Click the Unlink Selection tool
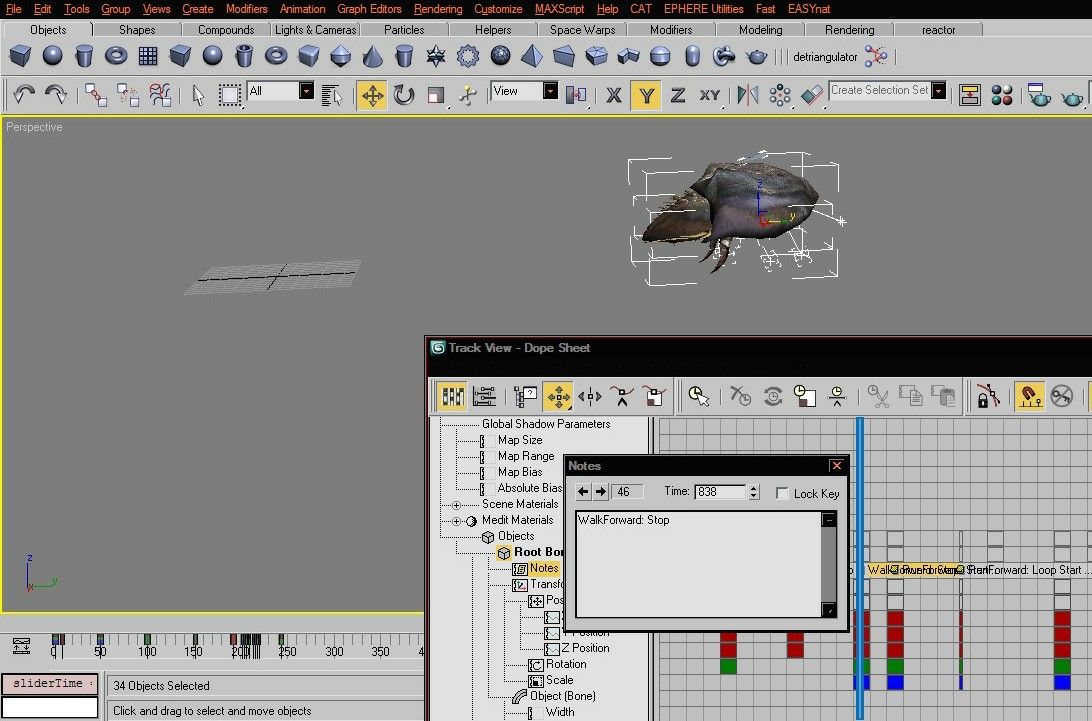 pos(127,95)
